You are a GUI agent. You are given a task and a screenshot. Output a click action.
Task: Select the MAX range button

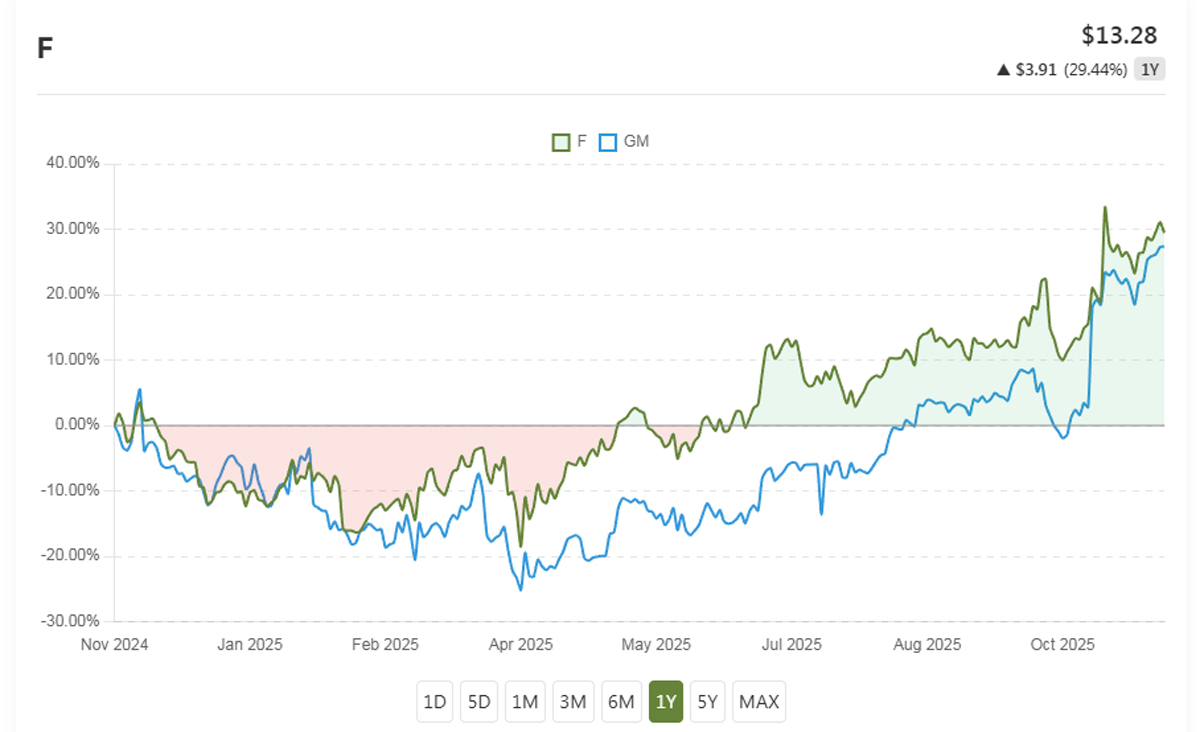pos(759,702)
